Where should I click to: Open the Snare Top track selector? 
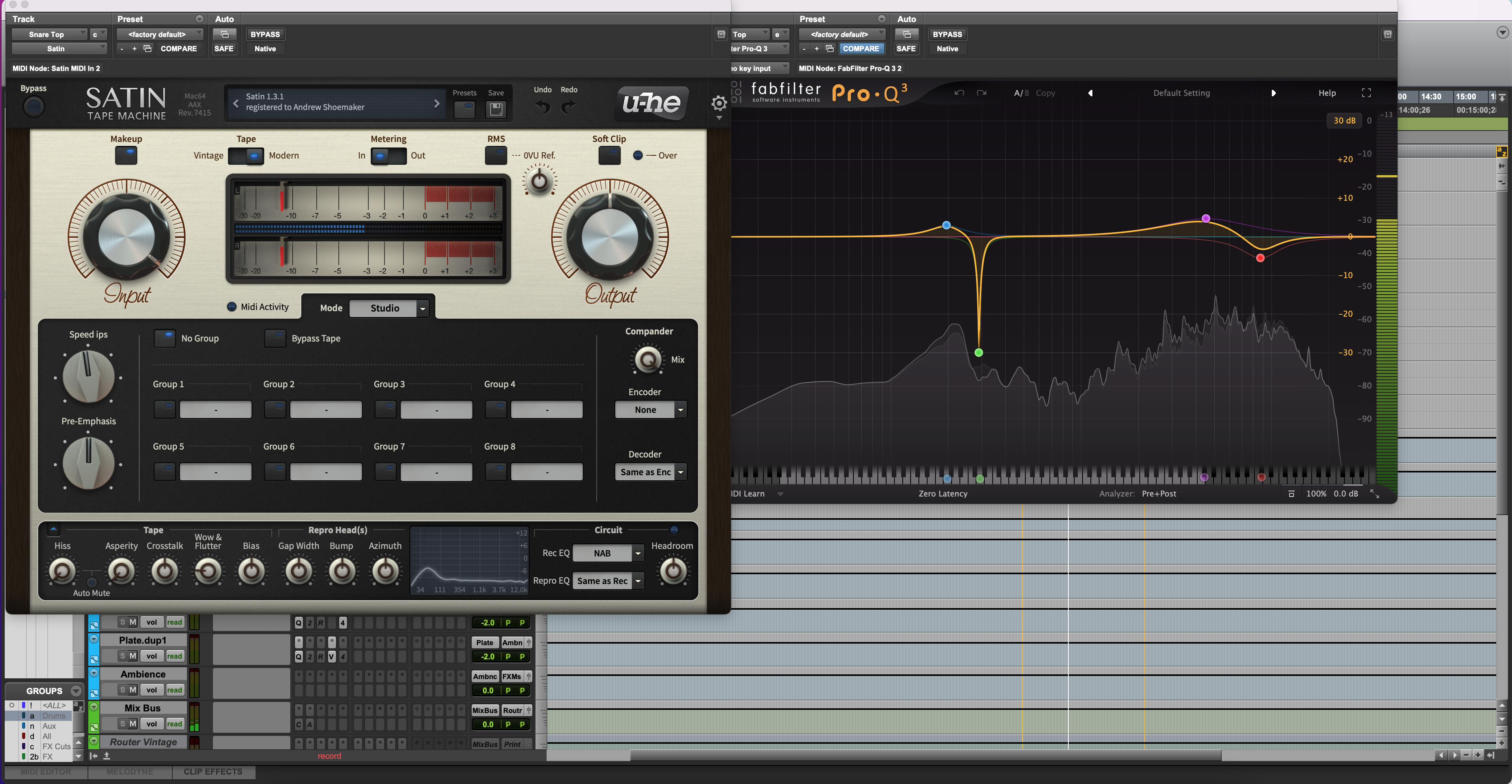click(49, 34)
